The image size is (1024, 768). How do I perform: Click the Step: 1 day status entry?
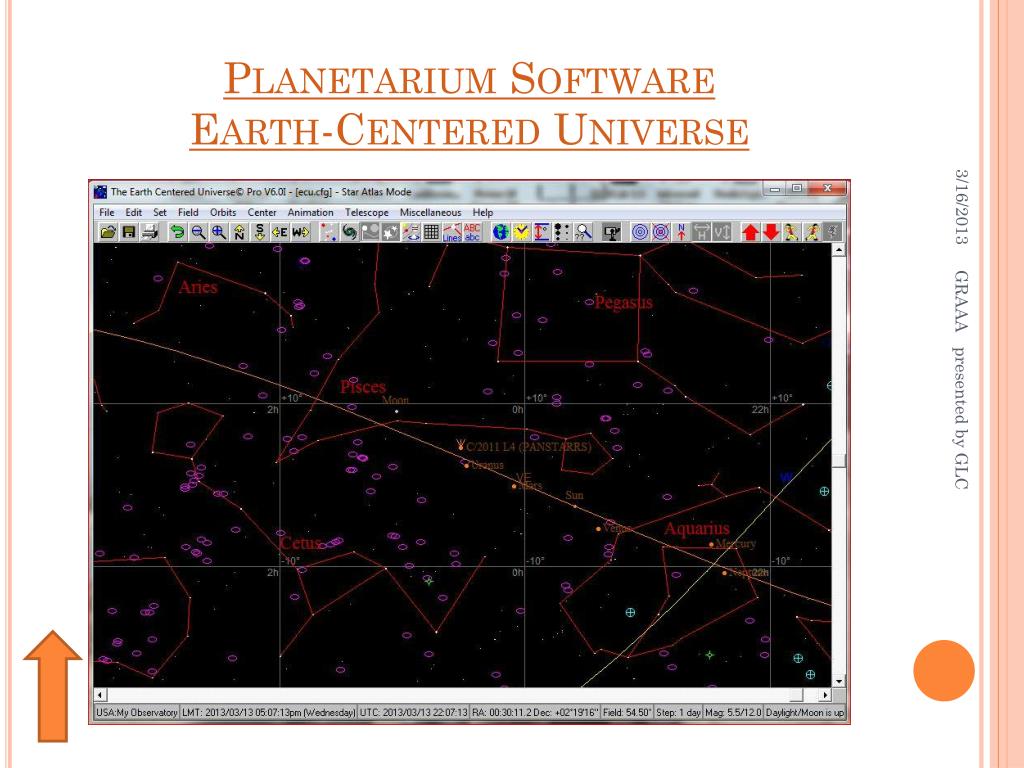pos(678,712)
